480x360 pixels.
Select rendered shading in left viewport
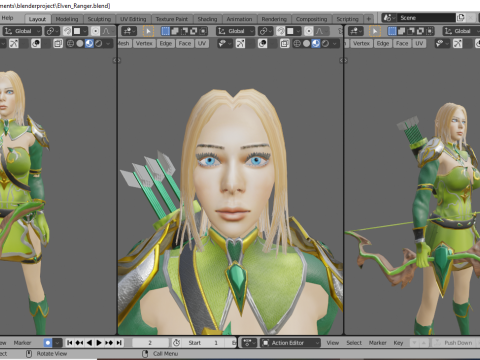[x=99, y=43]
